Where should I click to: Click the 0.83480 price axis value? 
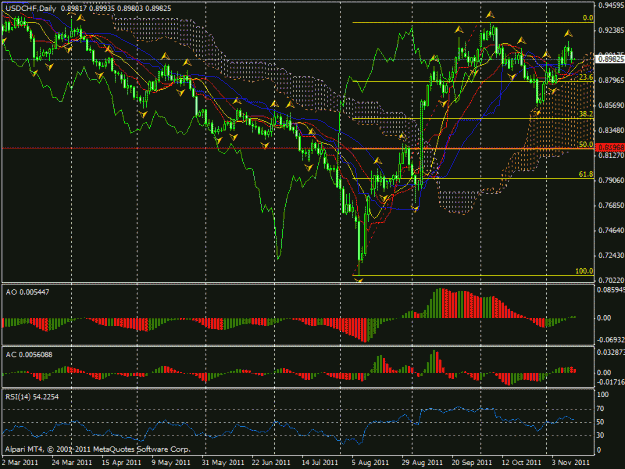611,130
